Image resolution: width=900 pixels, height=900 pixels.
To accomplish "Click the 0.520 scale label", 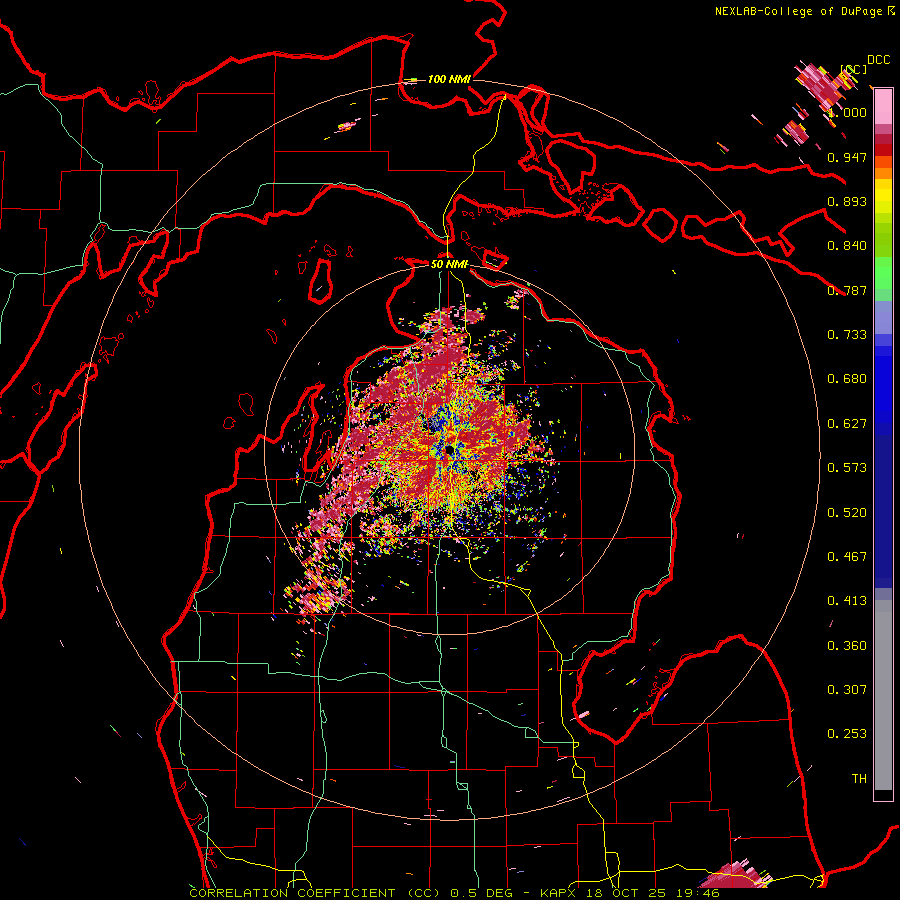I will click(847, 513).
